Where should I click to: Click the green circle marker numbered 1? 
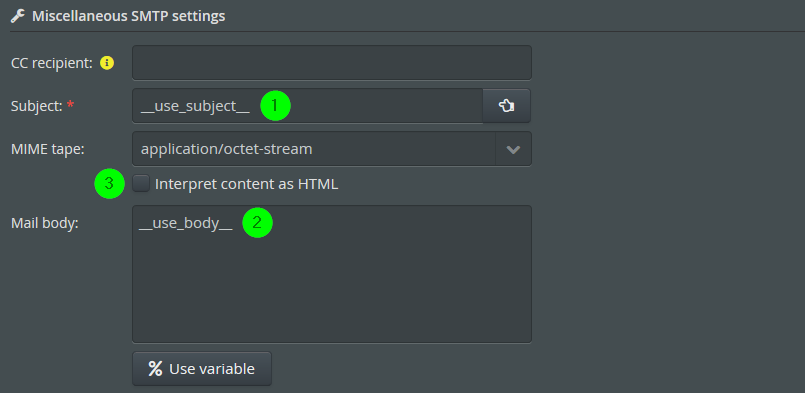pyautogui.click(x=275, y=106)
